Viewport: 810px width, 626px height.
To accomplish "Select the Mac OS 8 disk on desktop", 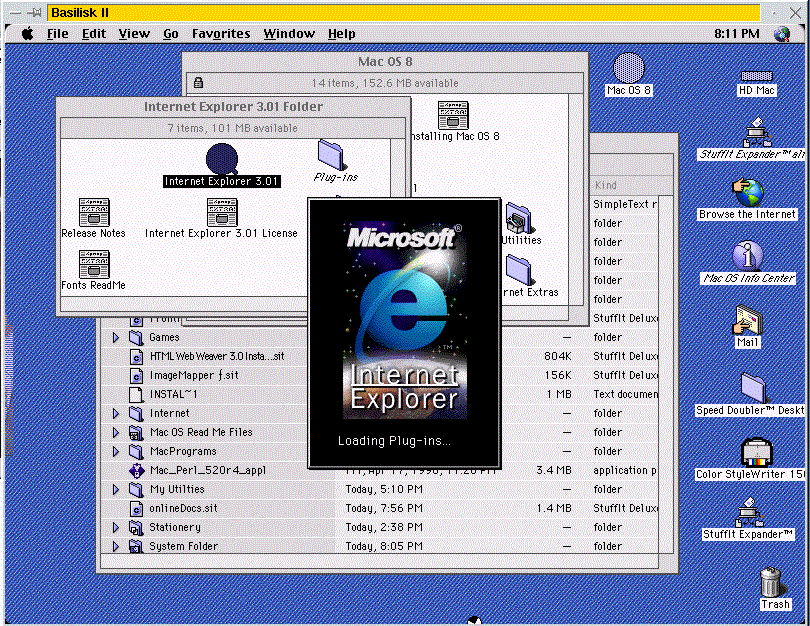I will (629, 68).
